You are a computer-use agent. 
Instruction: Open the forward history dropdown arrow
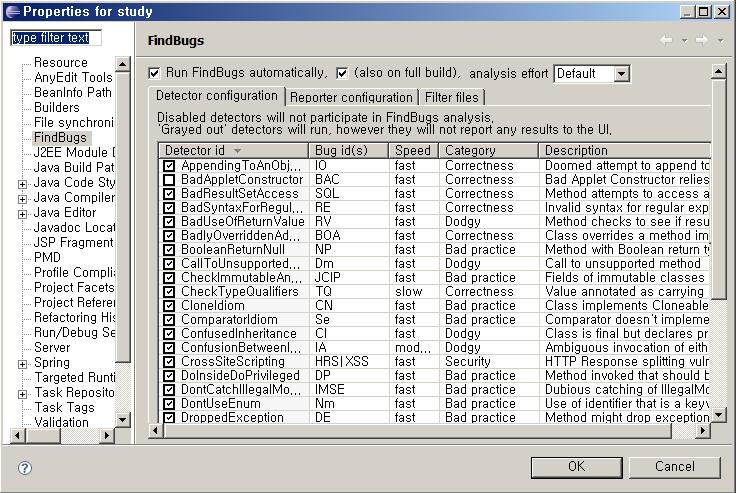(x=720, y=41)
